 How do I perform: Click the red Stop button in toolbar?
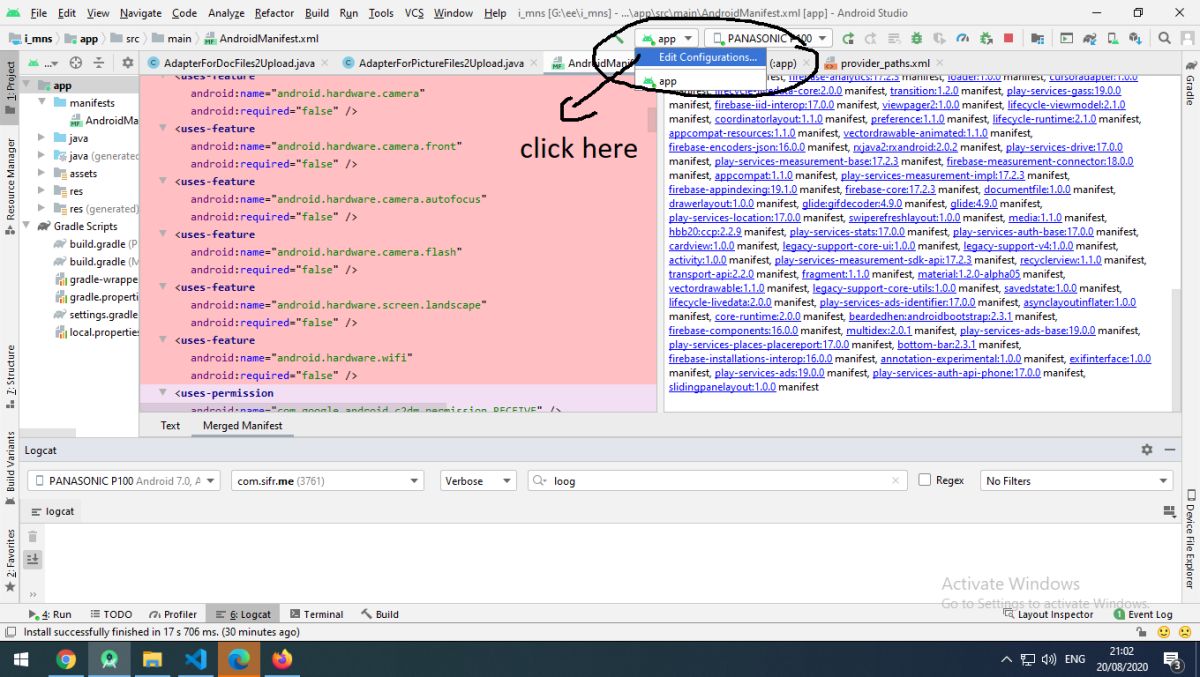pyautogui.click(x=1008, y=38)
